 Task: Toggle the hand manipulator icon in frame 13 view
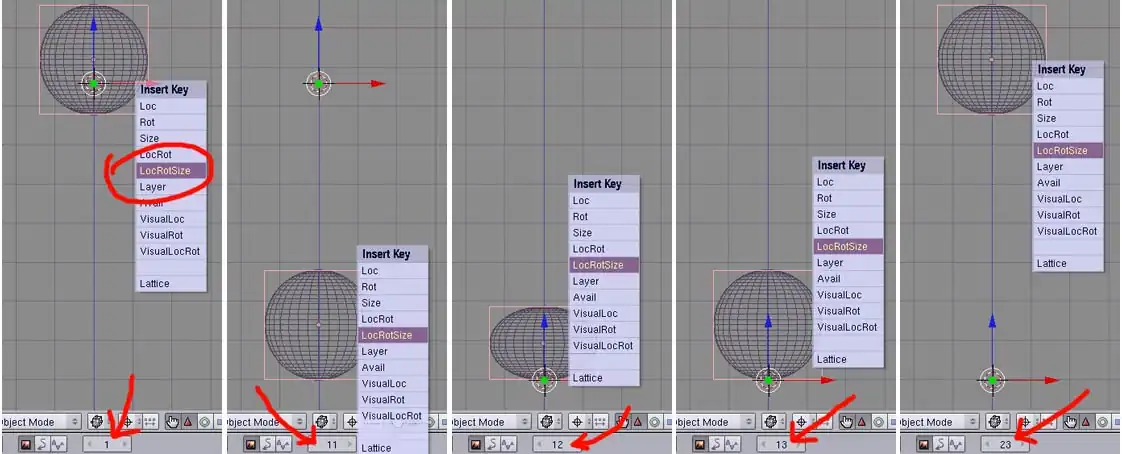coord(846,422)
